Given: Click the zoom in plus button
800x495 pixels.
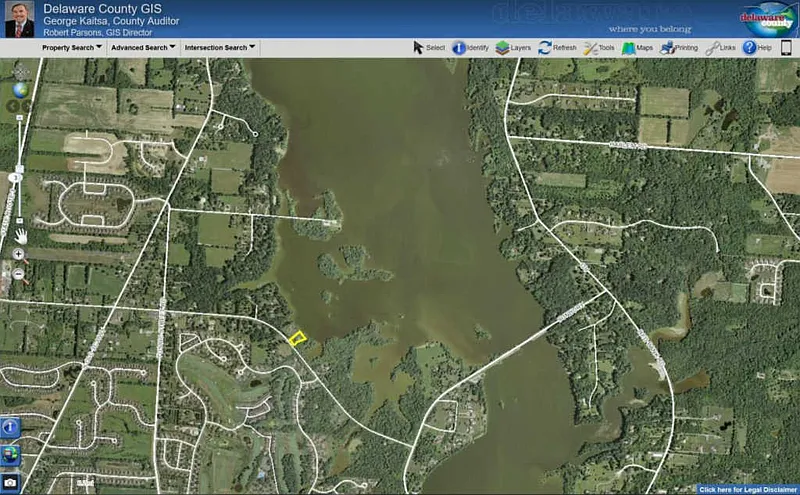Looking at the screenshot, I should (18, 255).
